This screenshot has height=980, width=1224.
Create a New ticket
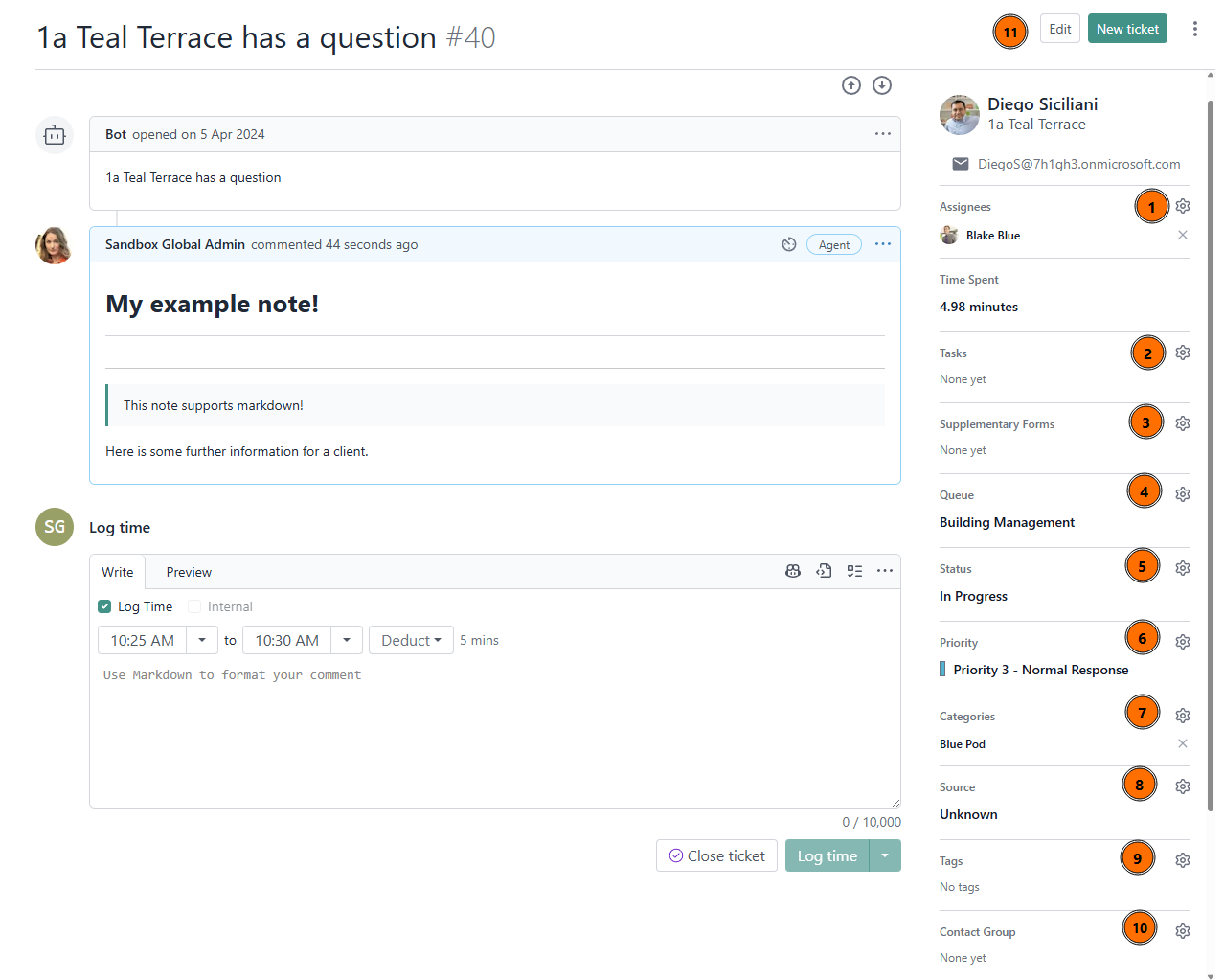point(1127,29)
